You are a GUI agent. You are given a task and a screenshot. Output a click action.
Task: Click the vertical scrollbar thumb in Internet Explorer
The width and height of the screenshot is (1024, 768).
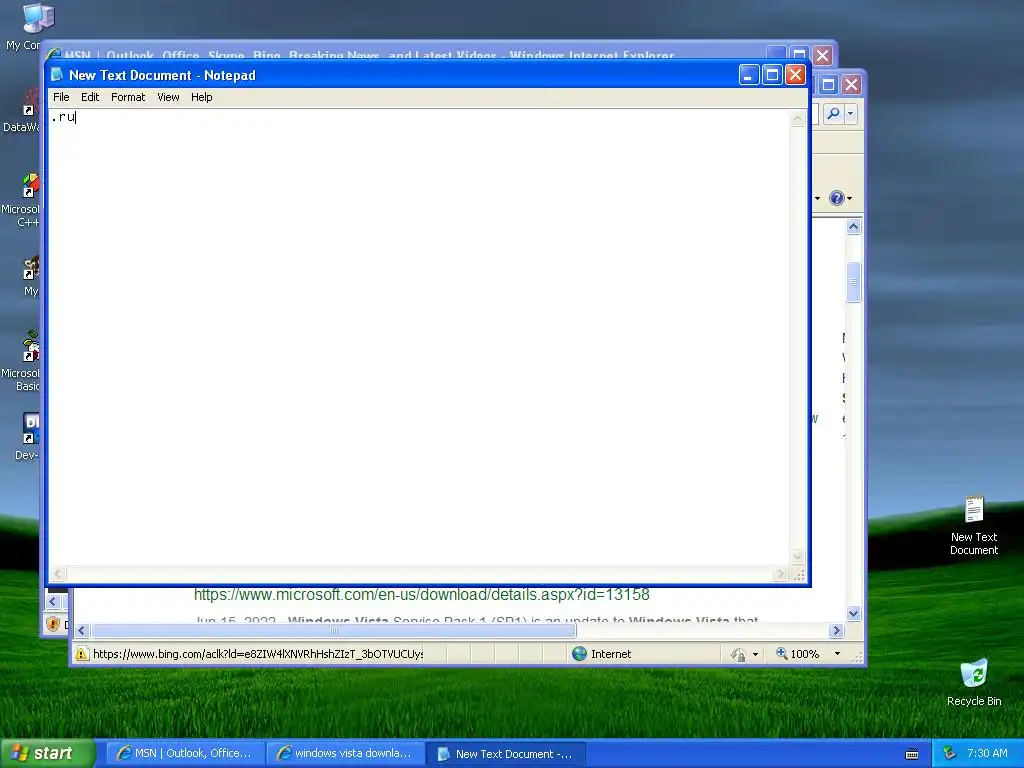[853, 282]
